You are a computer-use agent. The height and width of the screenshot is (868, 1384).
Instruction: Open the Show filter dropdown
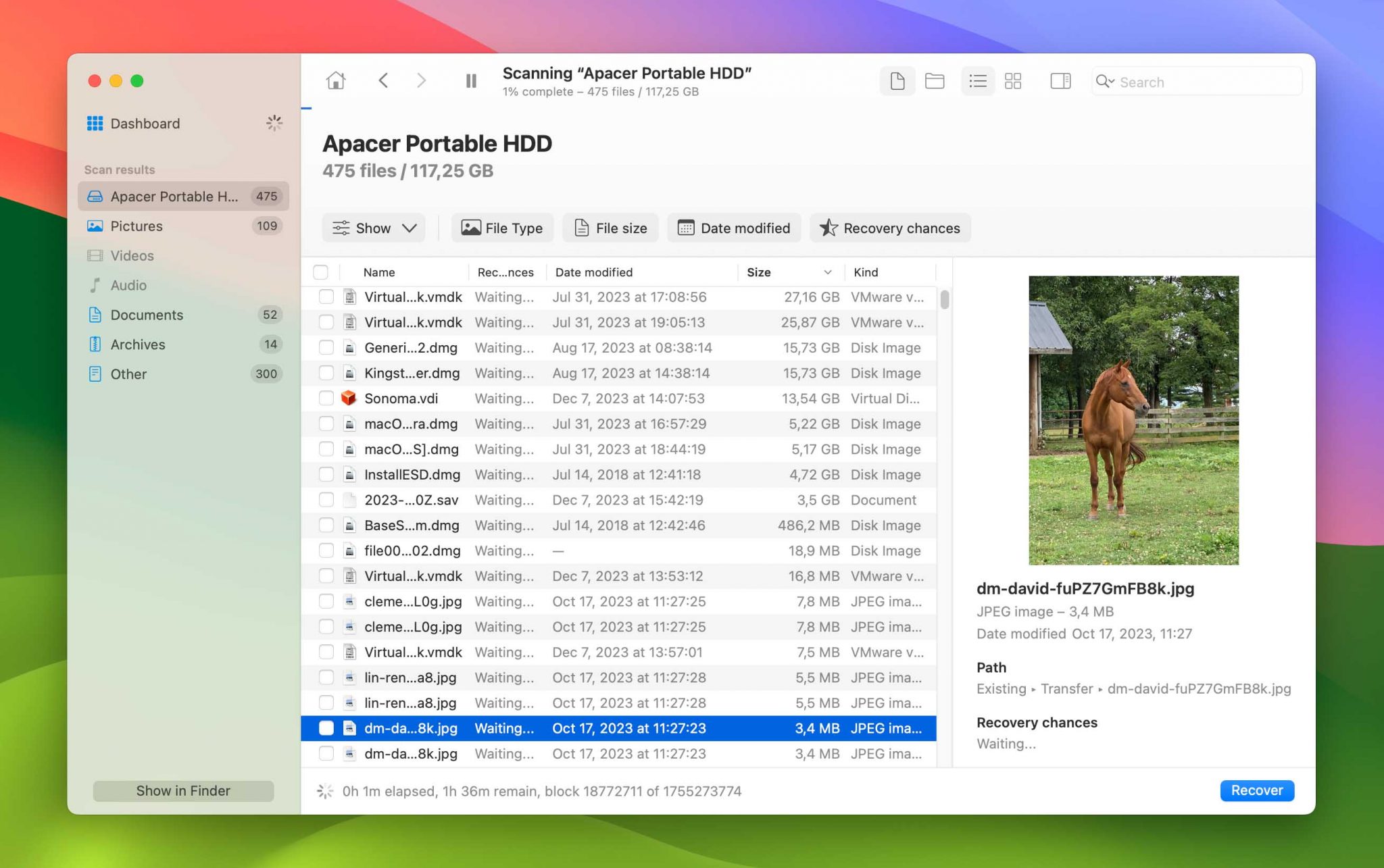(373, 228)
